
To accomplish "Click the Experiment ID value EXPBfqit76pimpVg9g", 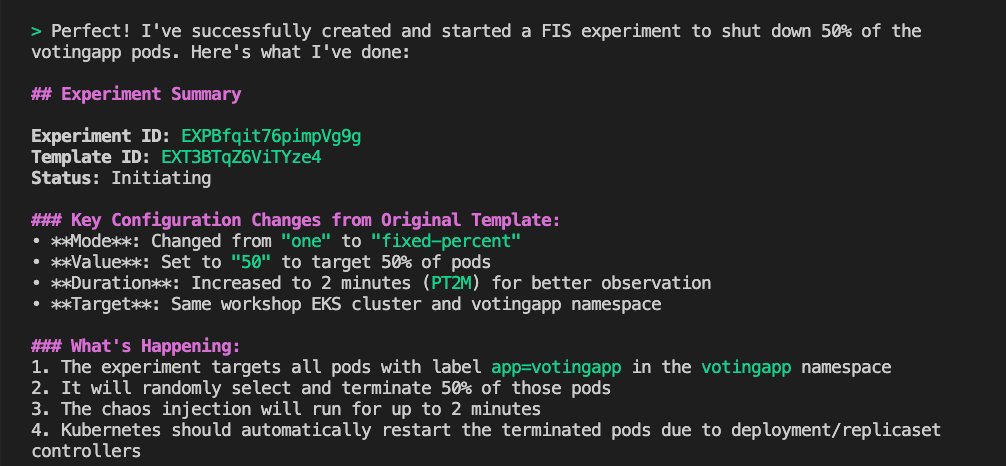I will click(x=271, y=136).
